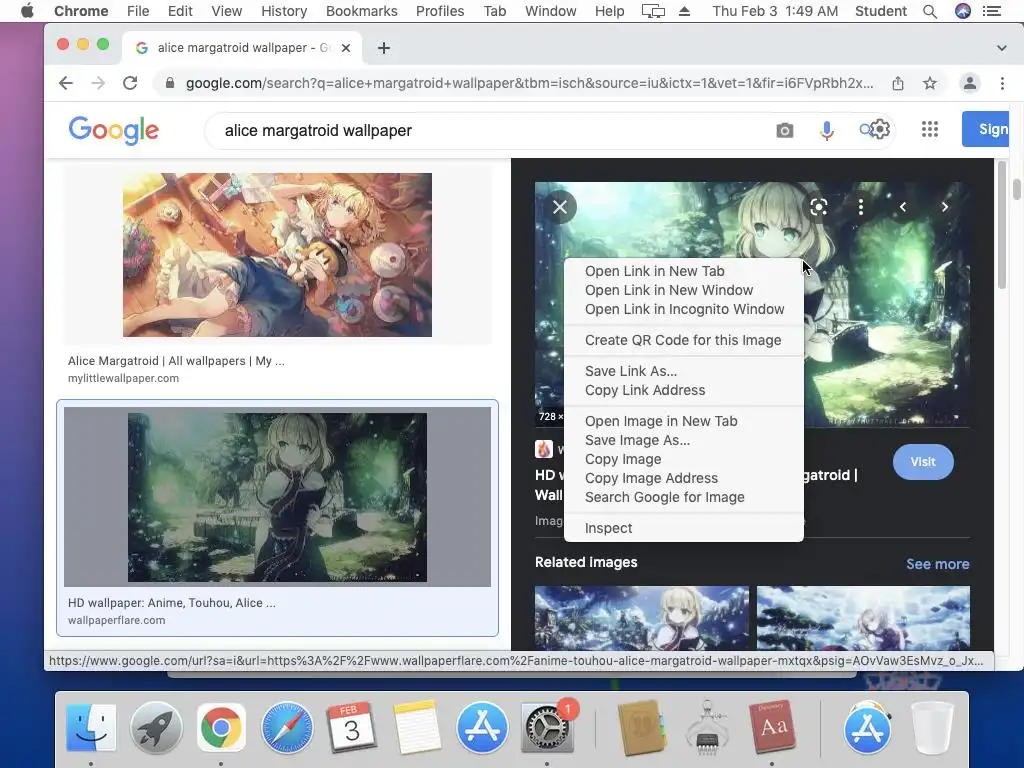Open Safari from the Dock
Image resolution: width=1024 pixels, height=768 pixels.
287,727
